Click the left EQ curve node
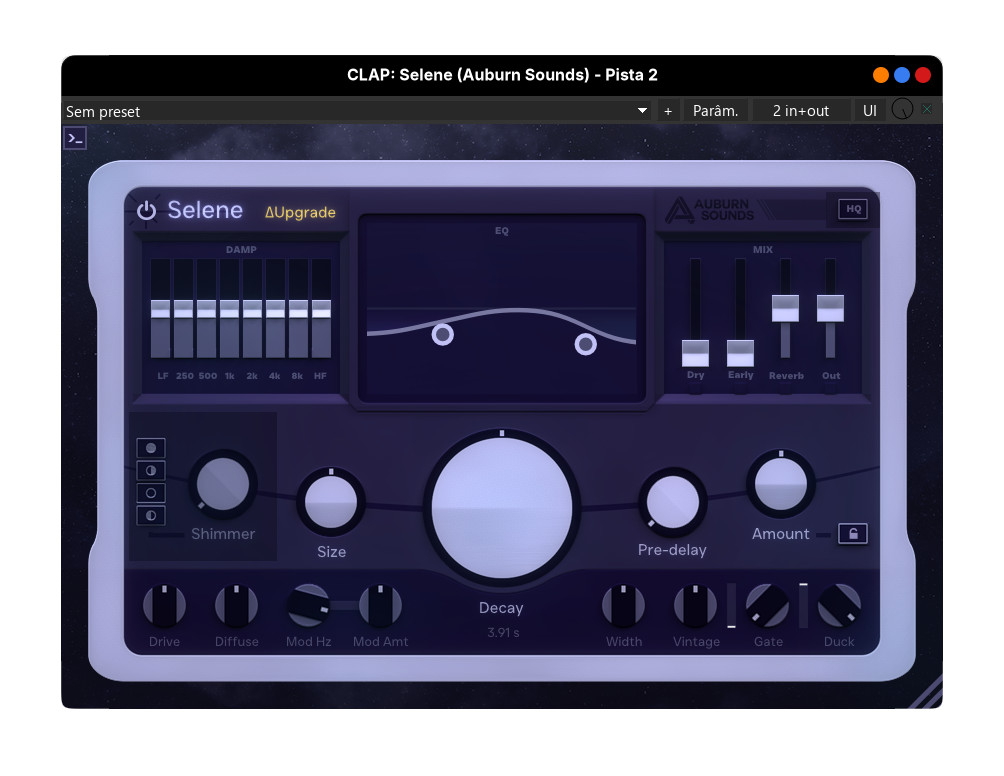This screenshot has height=776, width=1004. (443, 335)
